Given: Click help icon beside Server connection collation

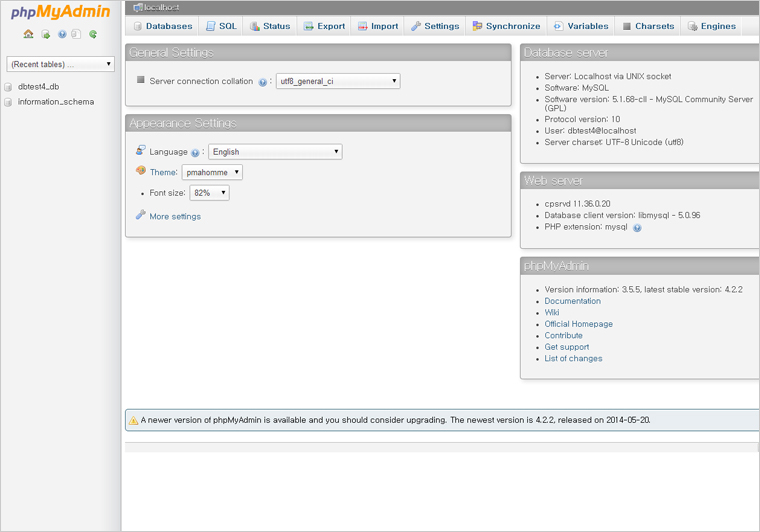Looking at the screenshot, I should 263,82.
